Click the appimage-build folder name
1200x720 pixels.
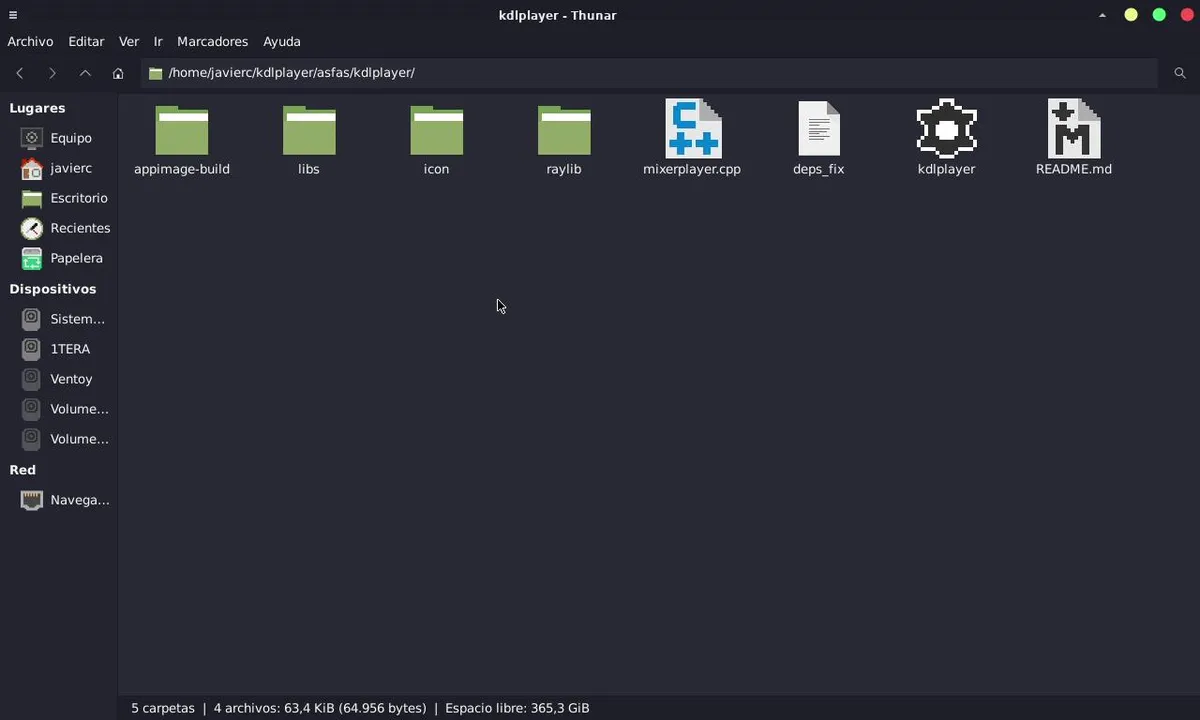pyautogui.click(x=182, y=169)
